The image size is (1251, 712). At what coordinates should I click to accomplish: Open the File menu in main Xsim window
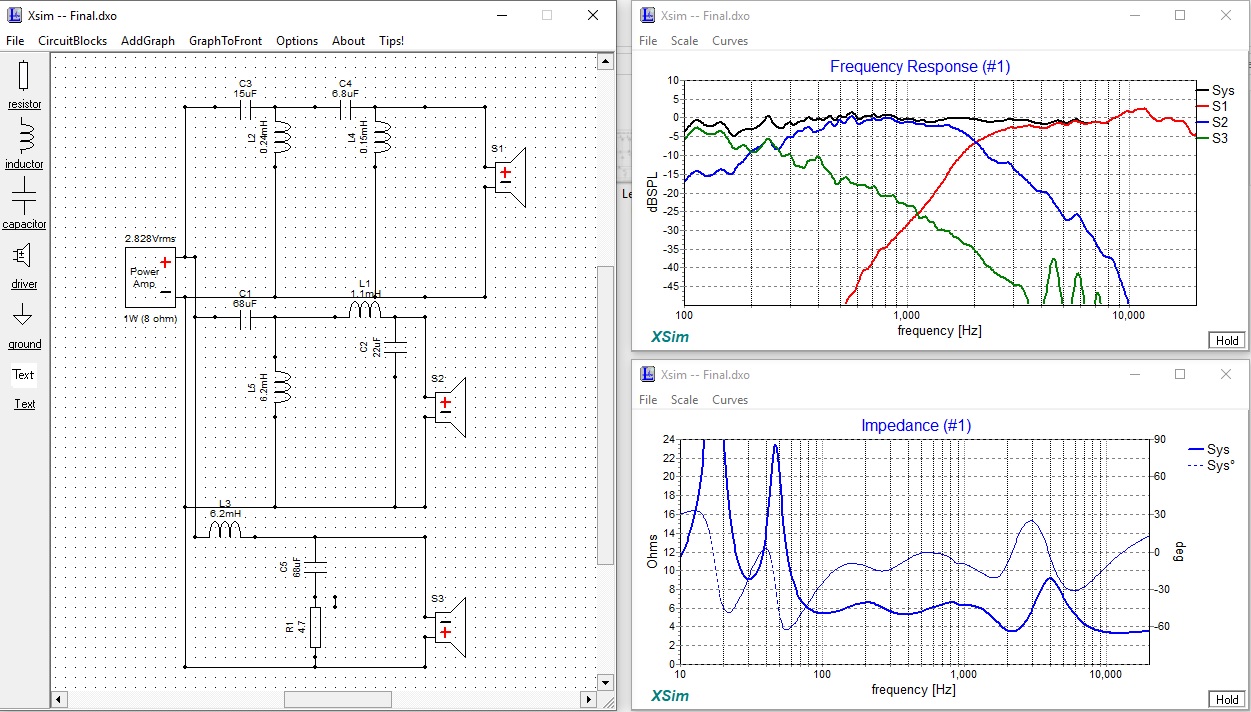[x=15, y=41]
